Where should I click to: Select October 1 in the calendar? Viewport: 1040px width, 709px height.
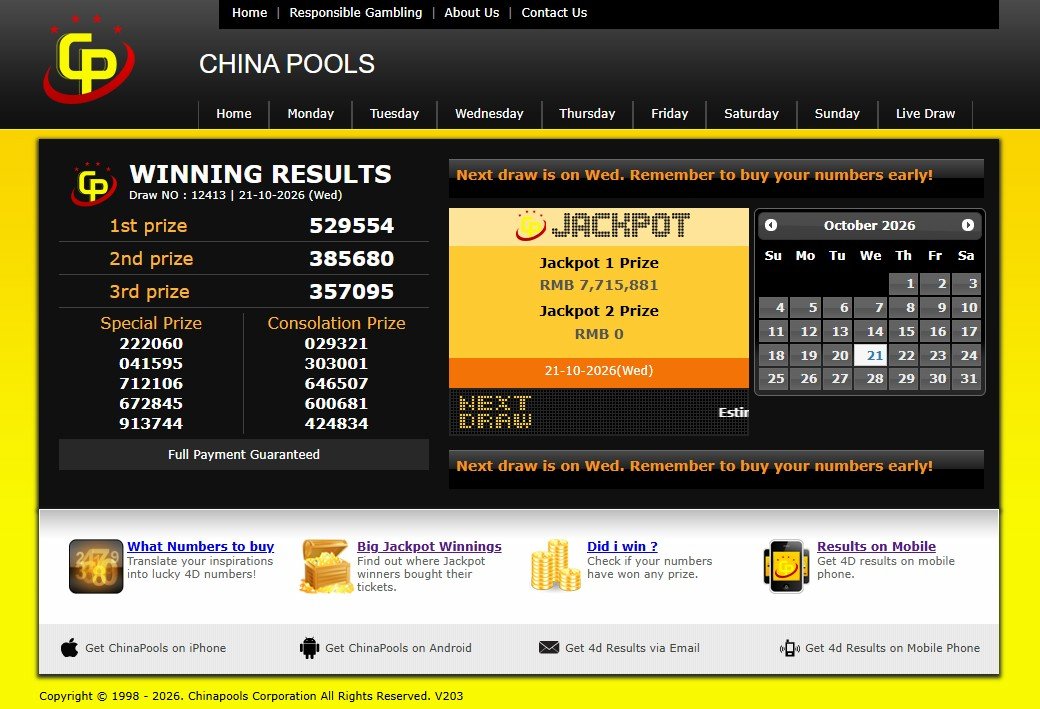tap(903, 284)
